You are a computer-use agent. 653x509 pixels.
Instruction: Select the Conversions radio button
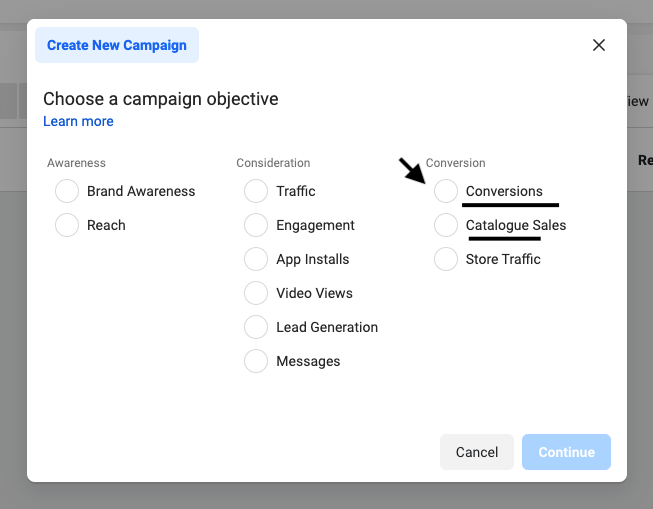[446, 191]
